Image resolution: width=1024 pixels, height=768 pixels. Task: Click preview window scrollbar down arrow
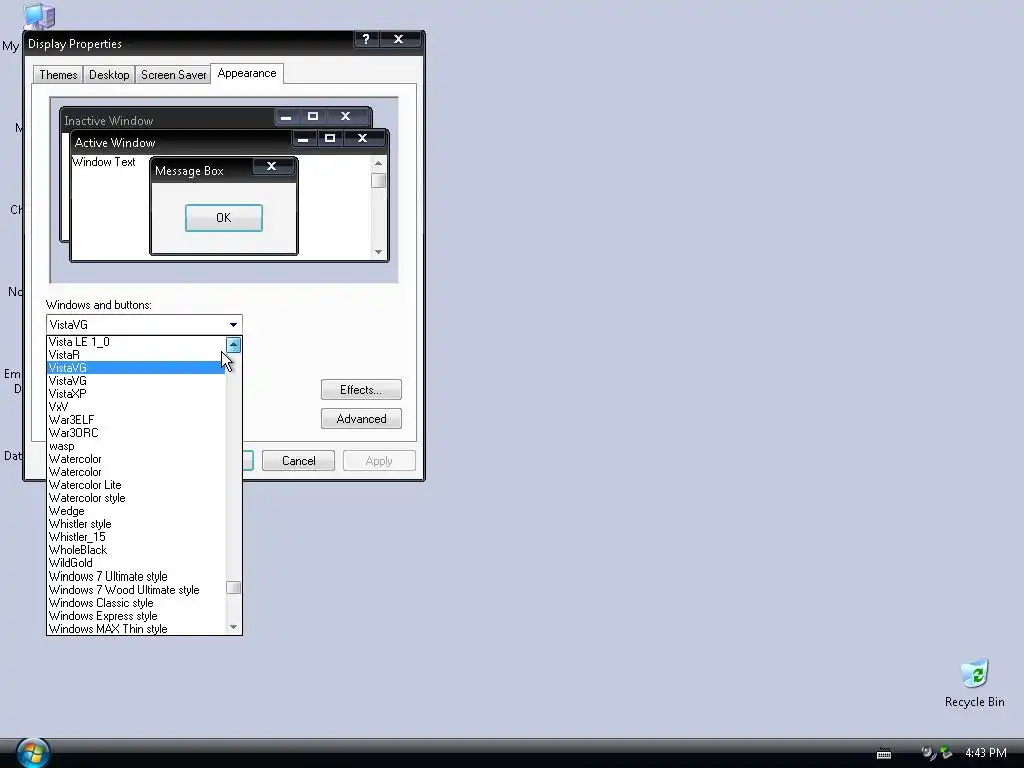[x=378, y=252]
